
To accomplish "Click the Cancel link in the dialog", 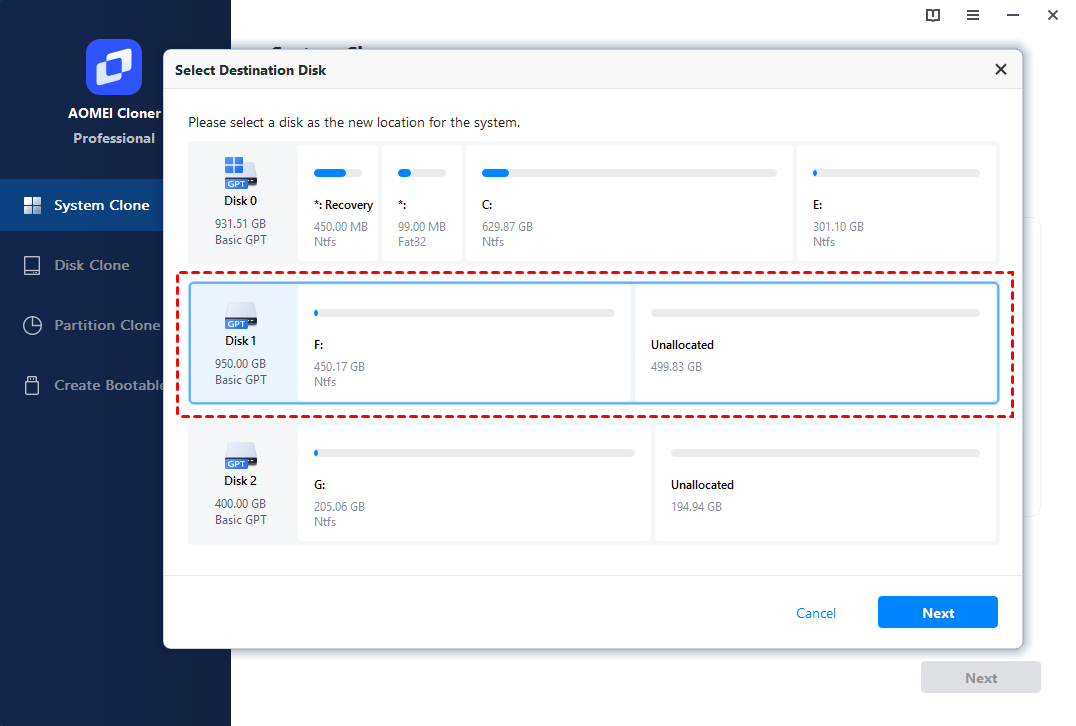I will click(x=815, y=613).
